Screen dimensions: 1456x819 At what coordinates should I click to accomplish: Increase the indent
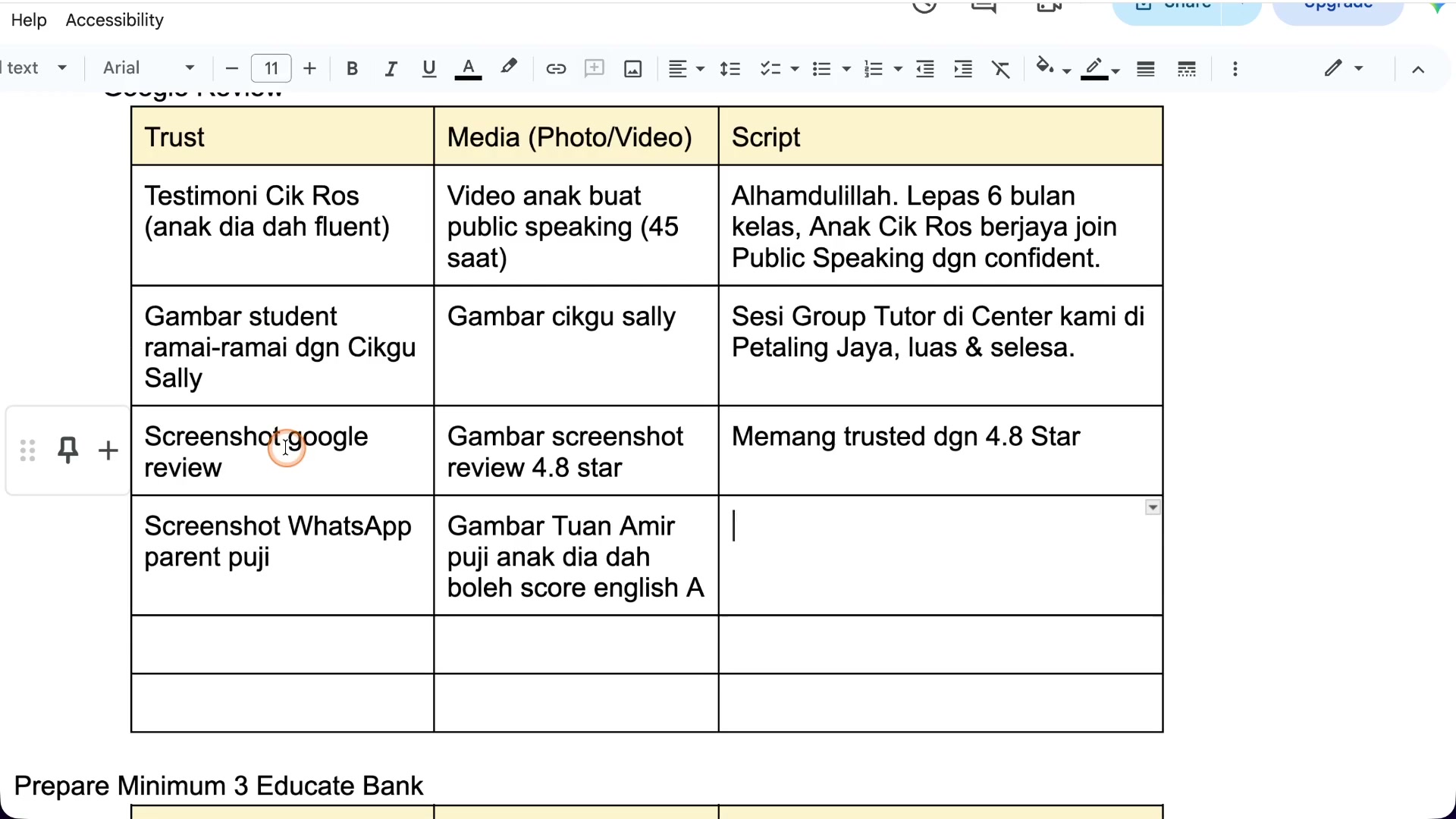pos(963,69)
